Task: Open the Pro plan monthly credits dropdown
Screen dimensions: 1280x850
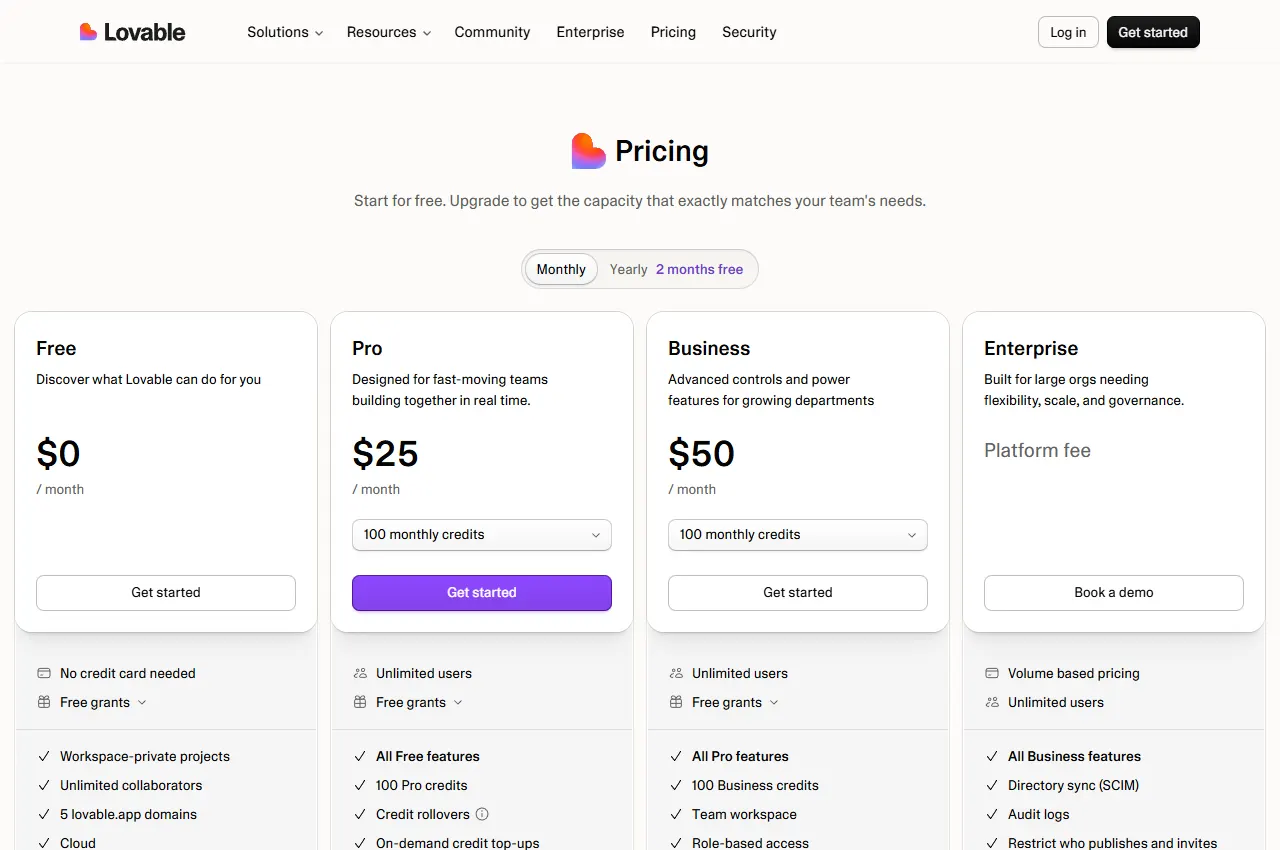Action: [x=482, y=535]
